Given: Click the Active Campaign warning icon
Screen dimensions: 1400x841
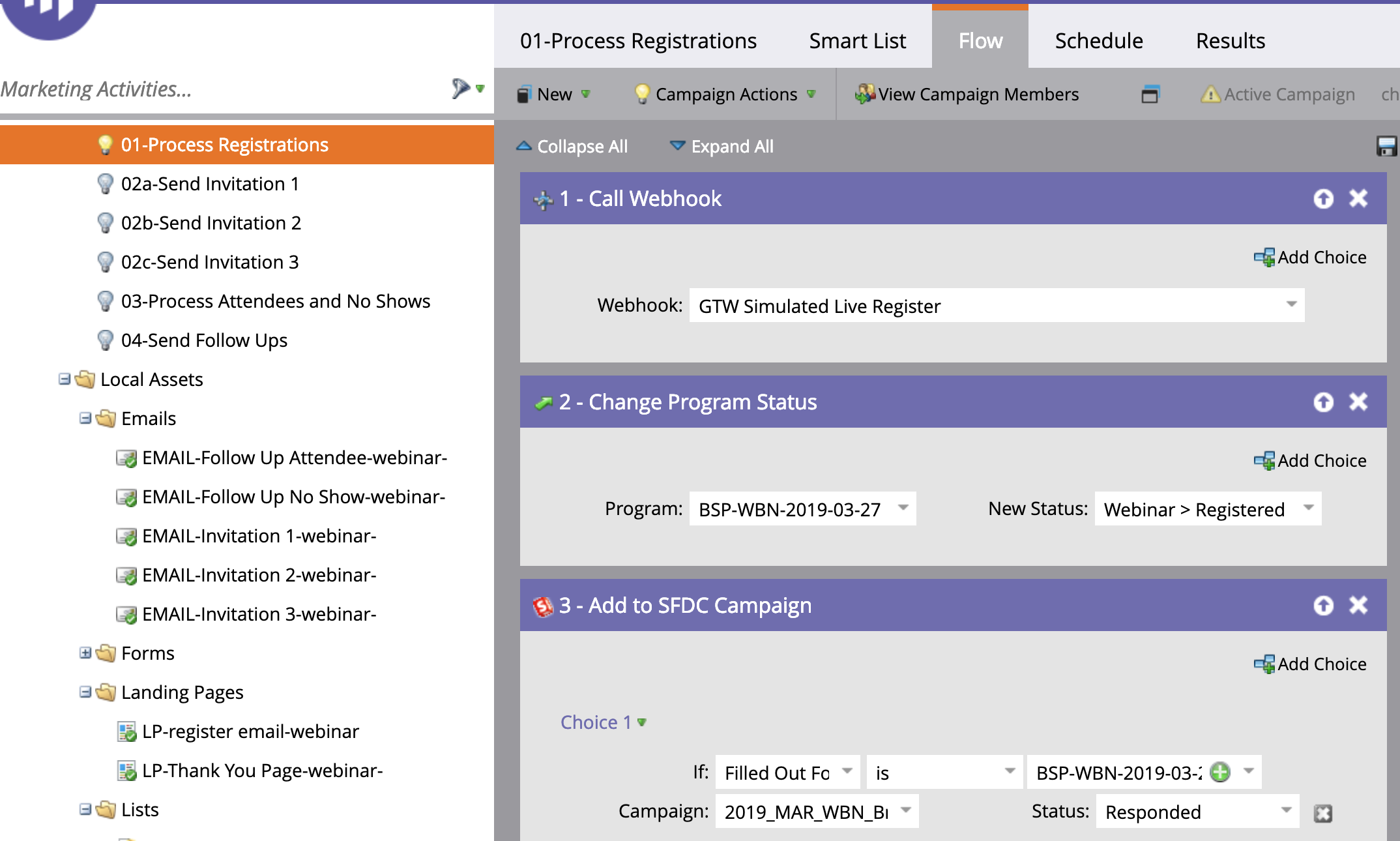Looking at the screenshot, I should click(x=1210, y=94).
